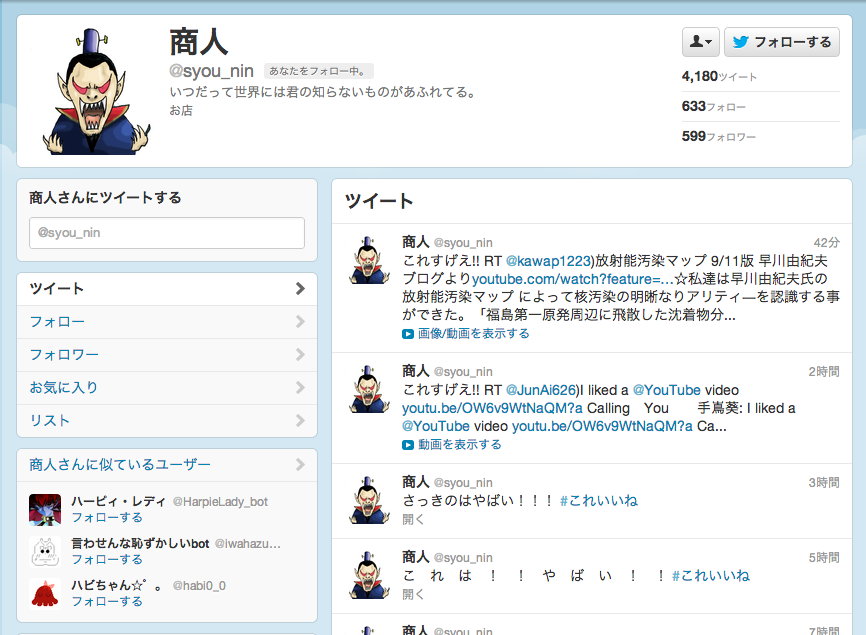Open the 599 フォロワー count
The width and height of the screenshot is (866, 635).
tap(718, 136)
